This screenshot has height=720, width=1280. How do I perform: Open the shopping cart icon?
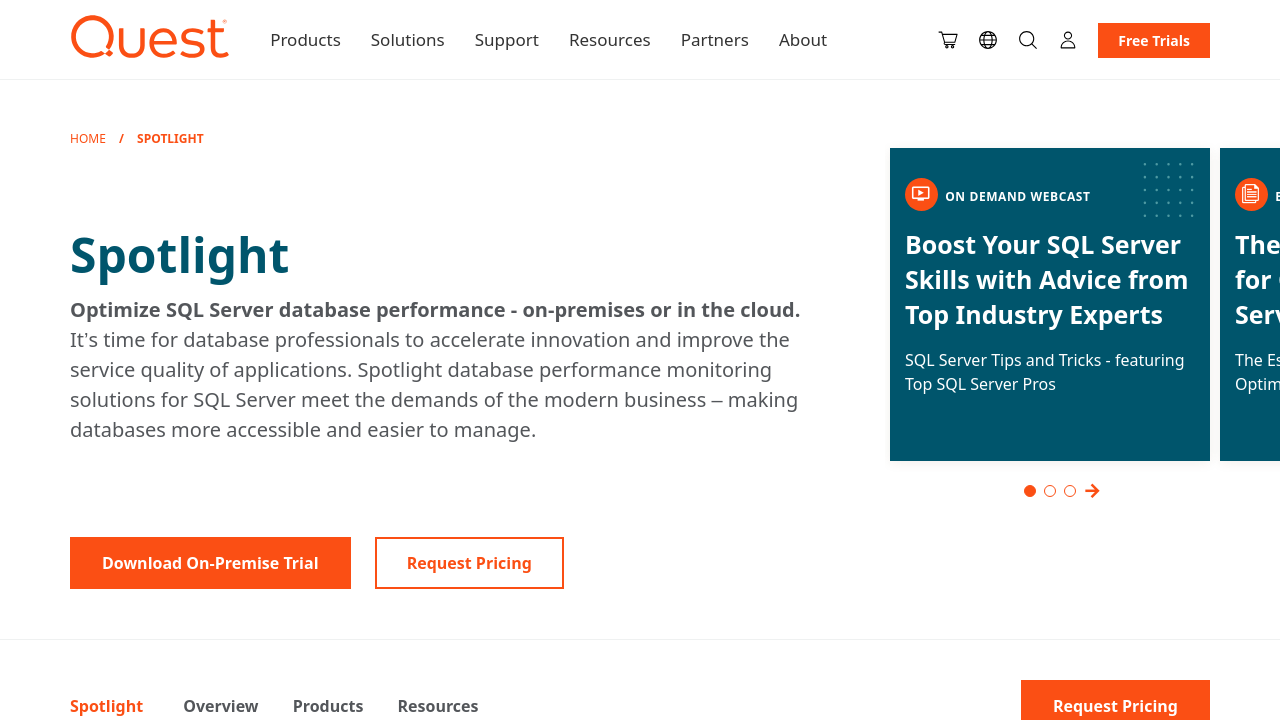[948, 40]
